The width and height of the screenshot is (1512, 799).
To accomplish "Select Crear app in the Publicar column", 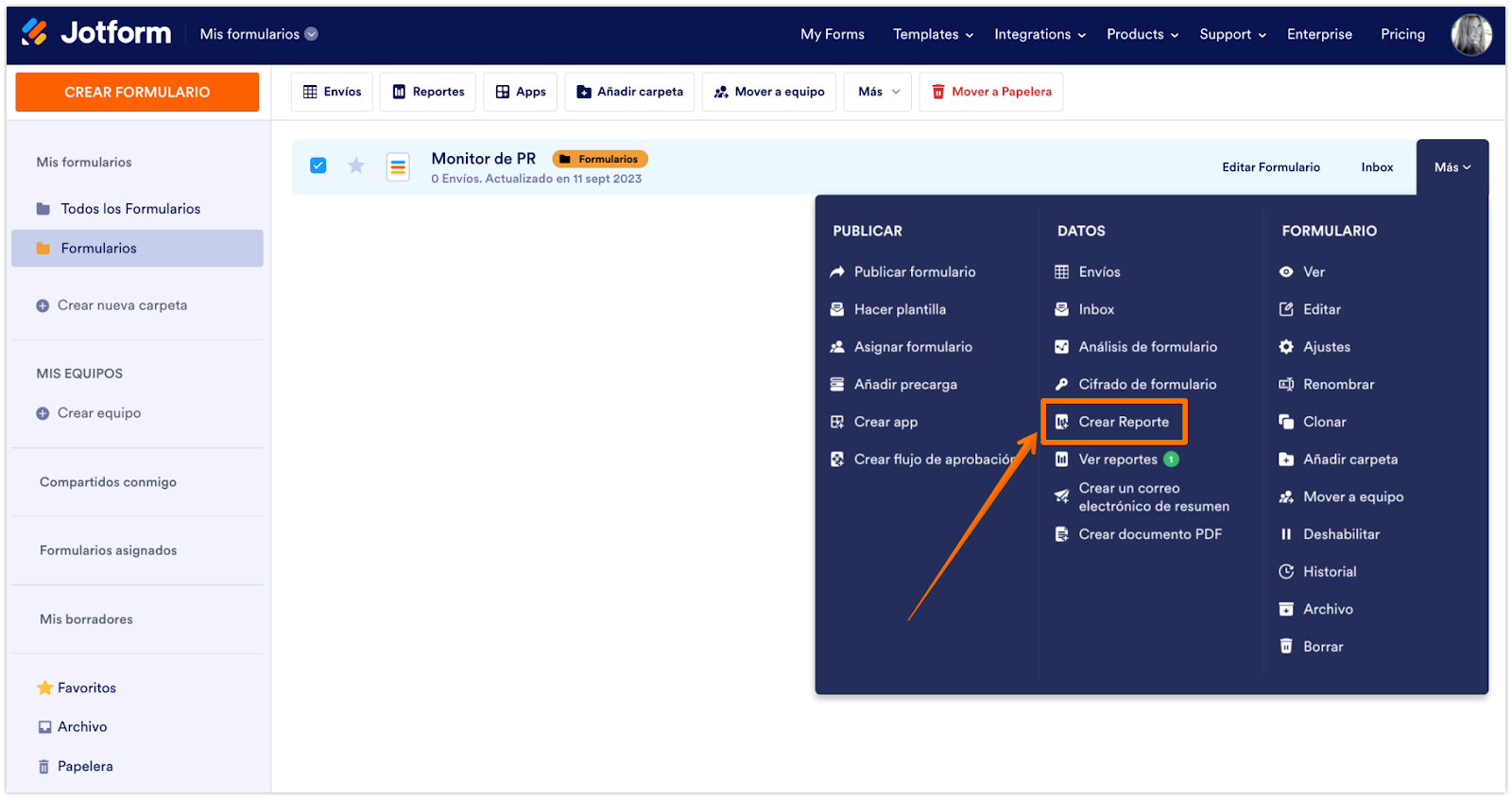I will (873, 422).
